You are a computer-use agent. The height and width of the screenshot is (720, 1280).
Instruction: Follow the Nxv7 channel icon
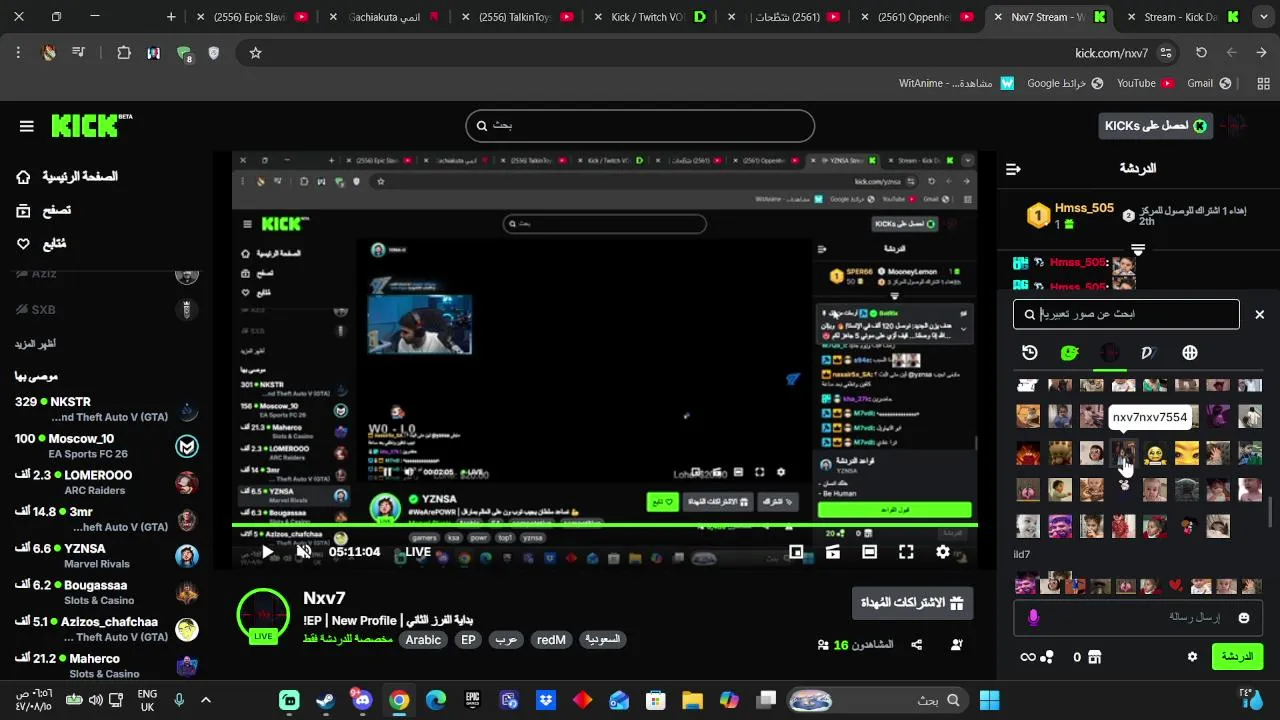(956, 645)
